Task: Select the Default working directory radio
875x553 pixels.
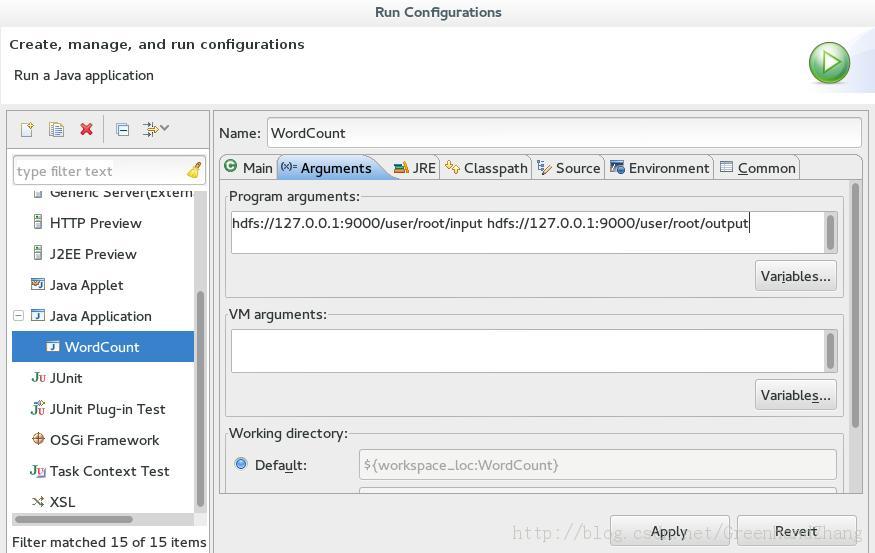Action: tap(241, 464)
